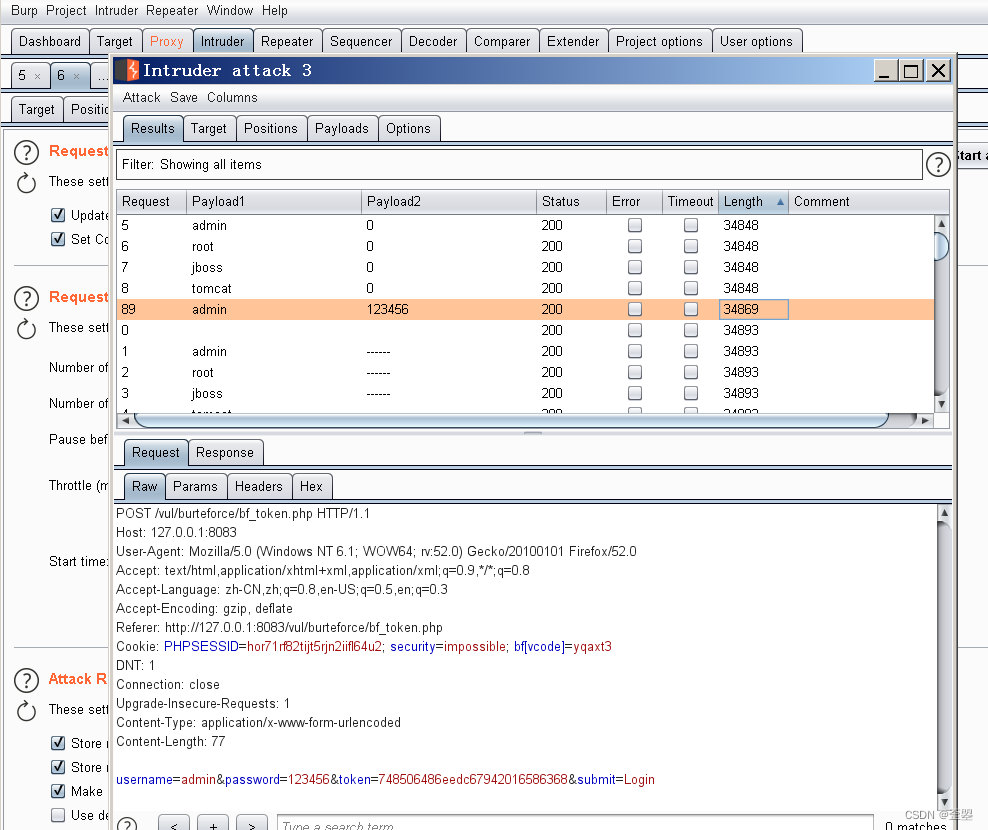Open the Project options tab
The height and width of the screenshot is (830, 988).
coord(659,42)
